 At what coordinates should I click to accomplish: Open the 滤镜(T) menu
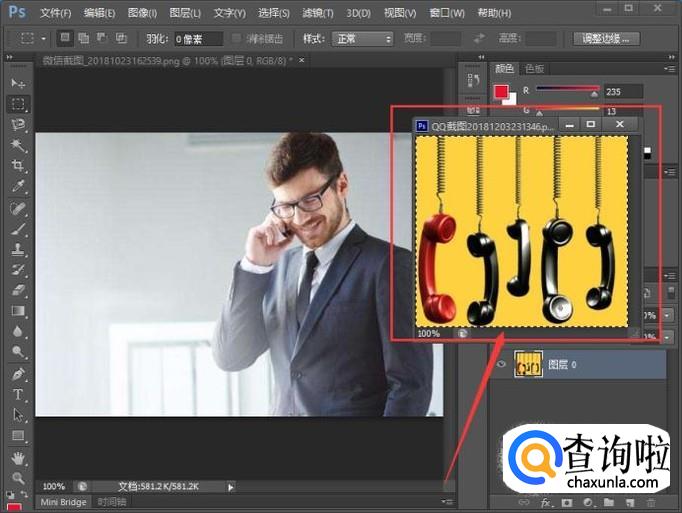point(318,13)
